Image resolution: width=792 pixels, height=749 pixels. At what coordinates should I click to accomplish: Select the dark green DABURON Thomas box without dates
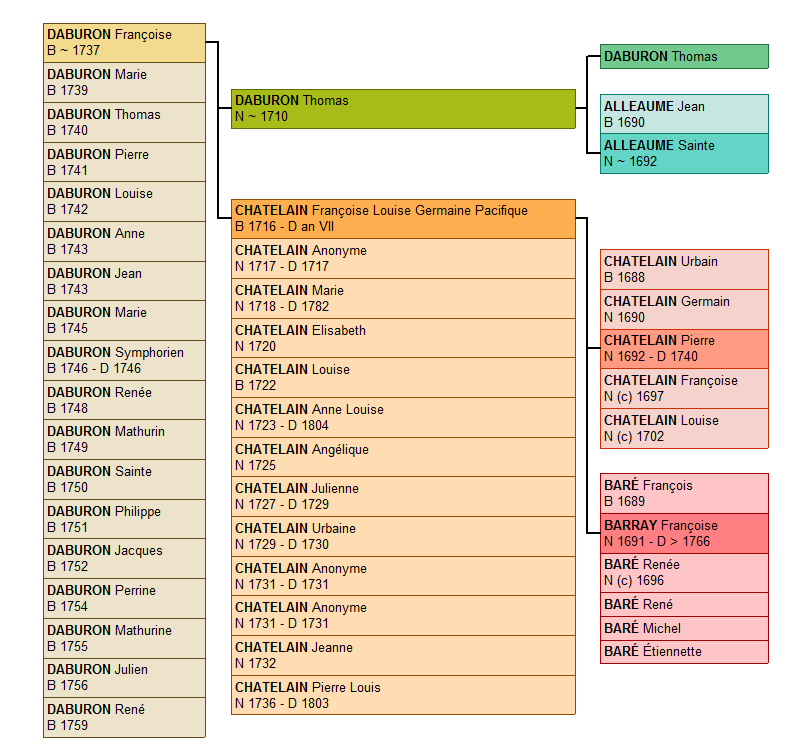[684, 57]
